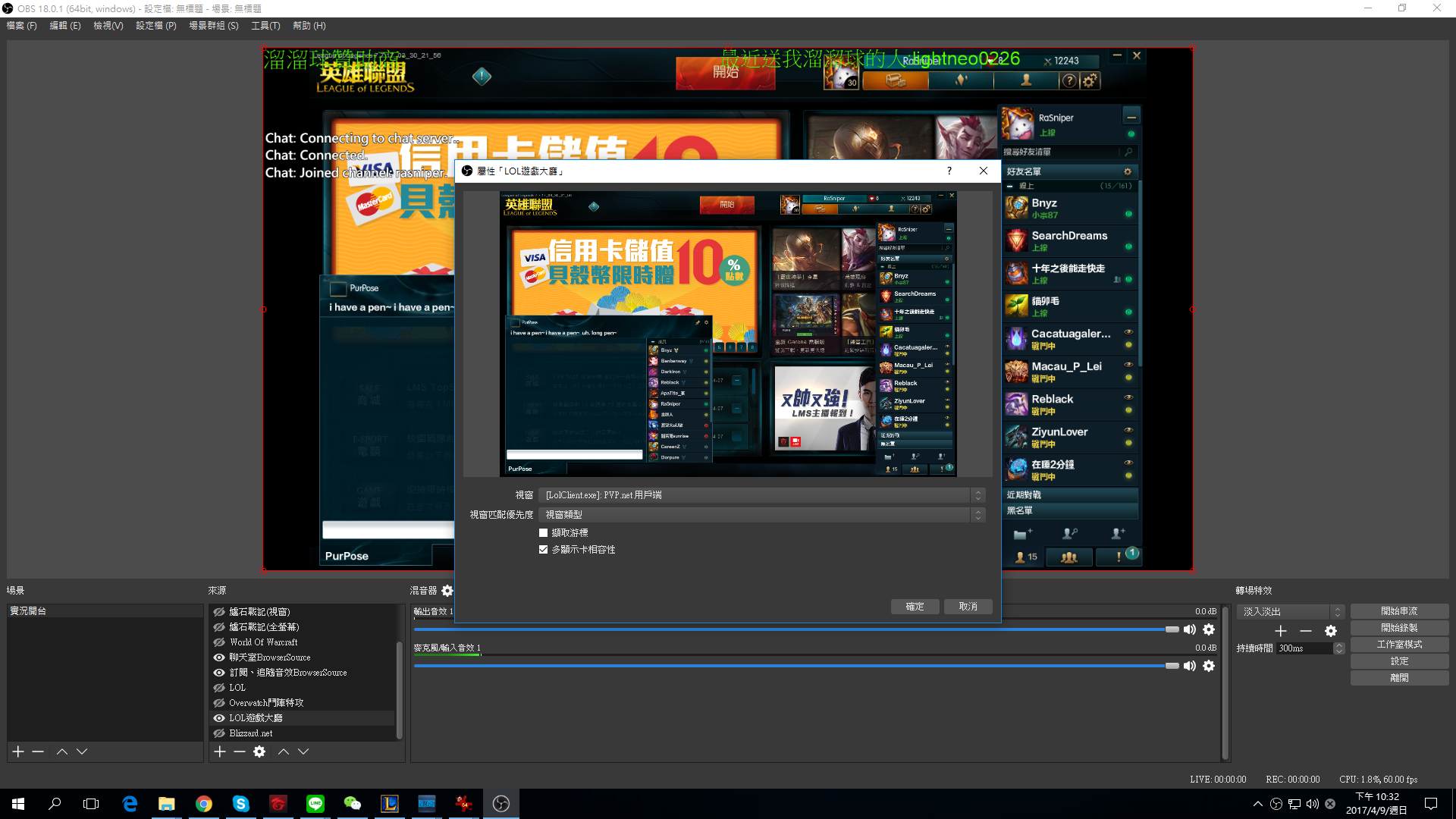Click the mixer panel vertical scrollbar
Image resolution: width=1456 pixels, height=819 pixels.
pyautogui.click(x=1225, y=682)
